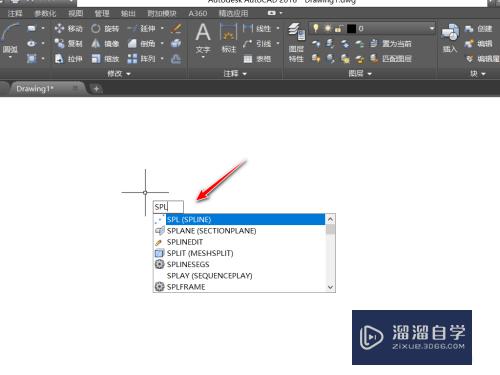Open the Array (阵列) dropdown arrow
The height and width of the screenshot is (375, 500).
(x=162, y=59)
